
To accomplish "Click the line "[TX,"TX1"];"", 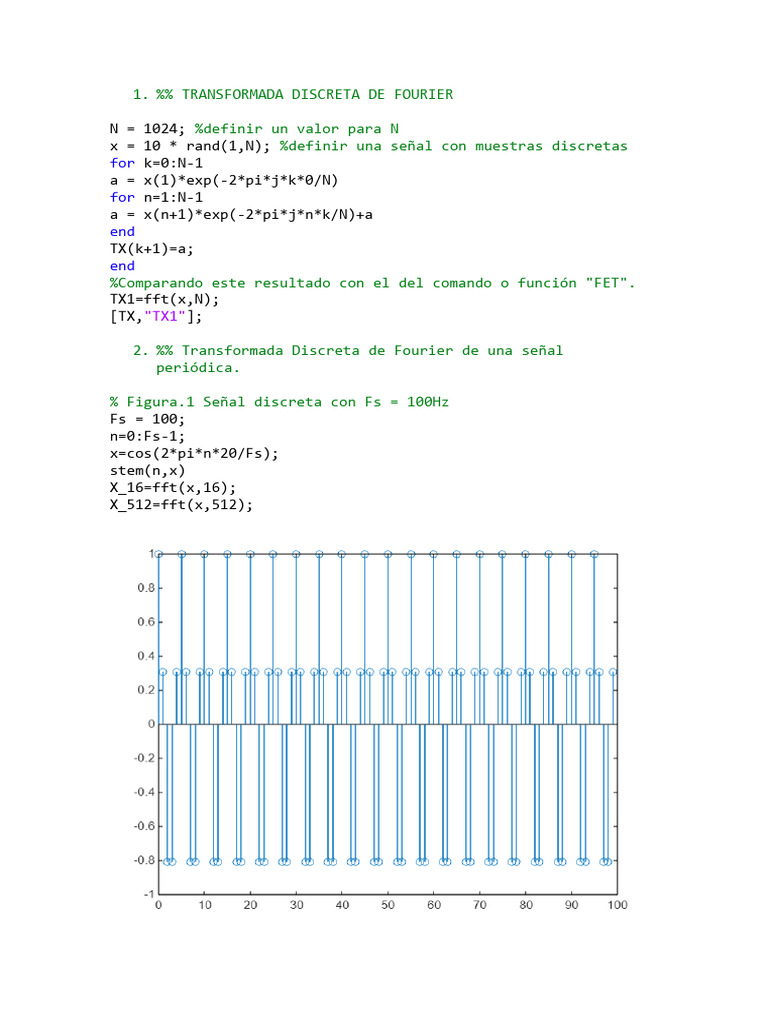I will 156,317.
